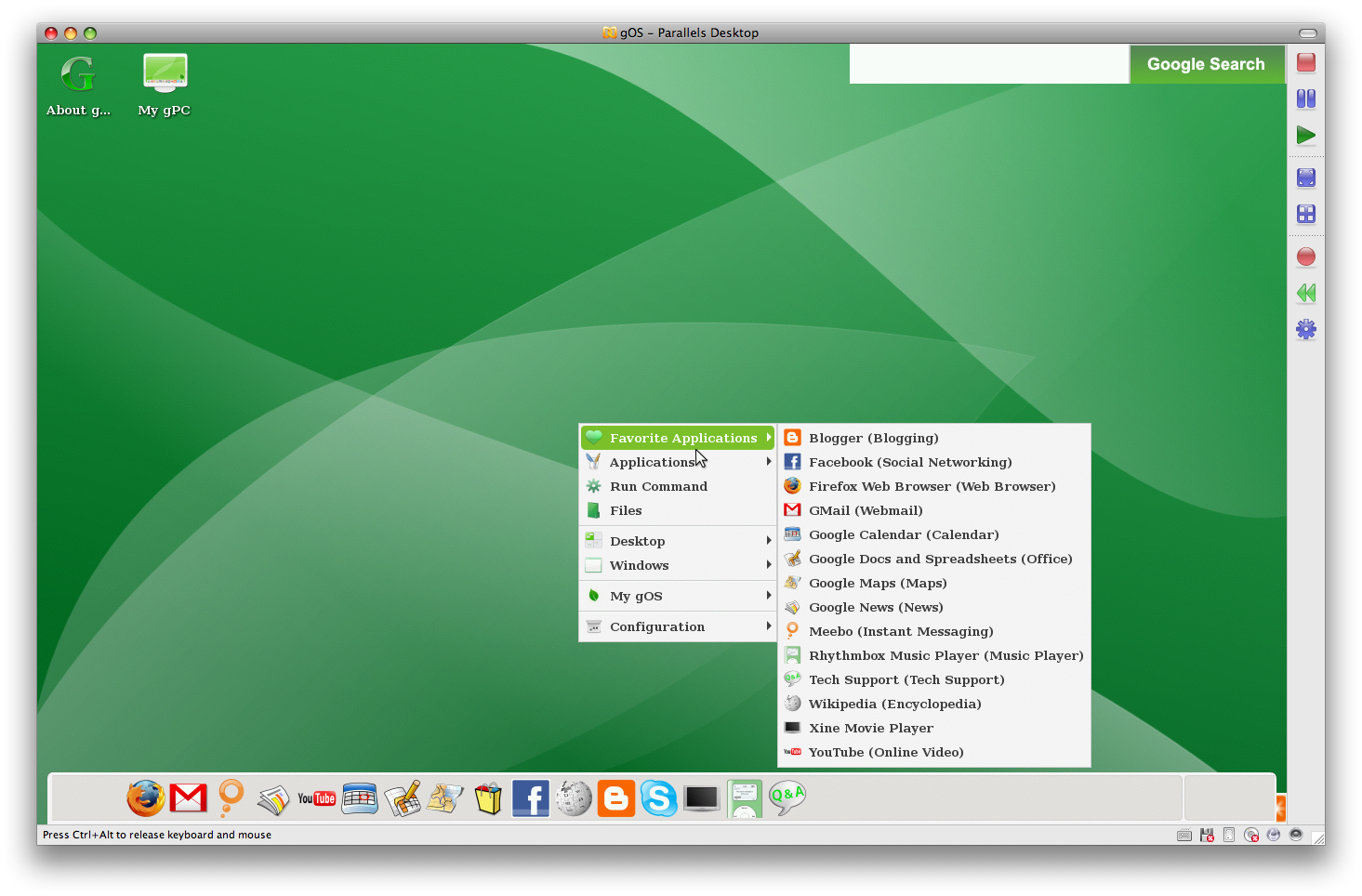The image size is (1362, 896).
Task: Open the About gOS desktop icon
Action: (x=78, y=86)
